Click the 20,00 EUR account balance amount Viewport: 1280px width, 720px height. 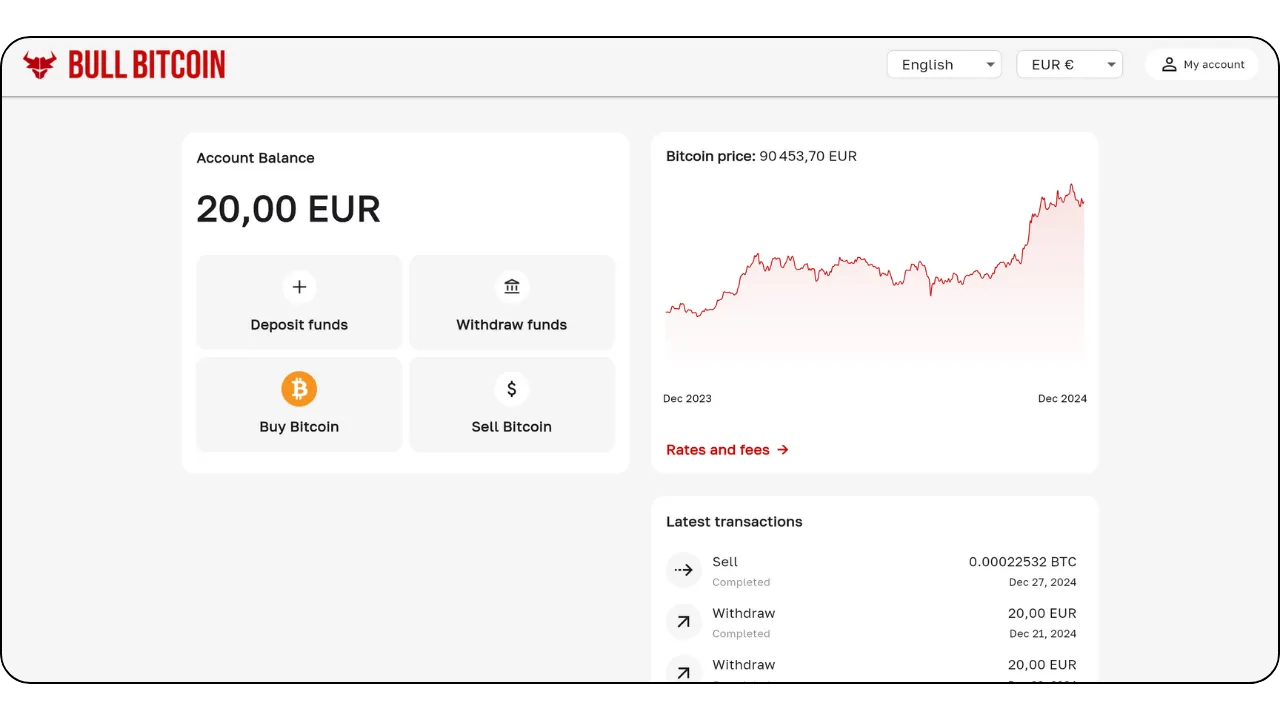[x=288, y=210]
